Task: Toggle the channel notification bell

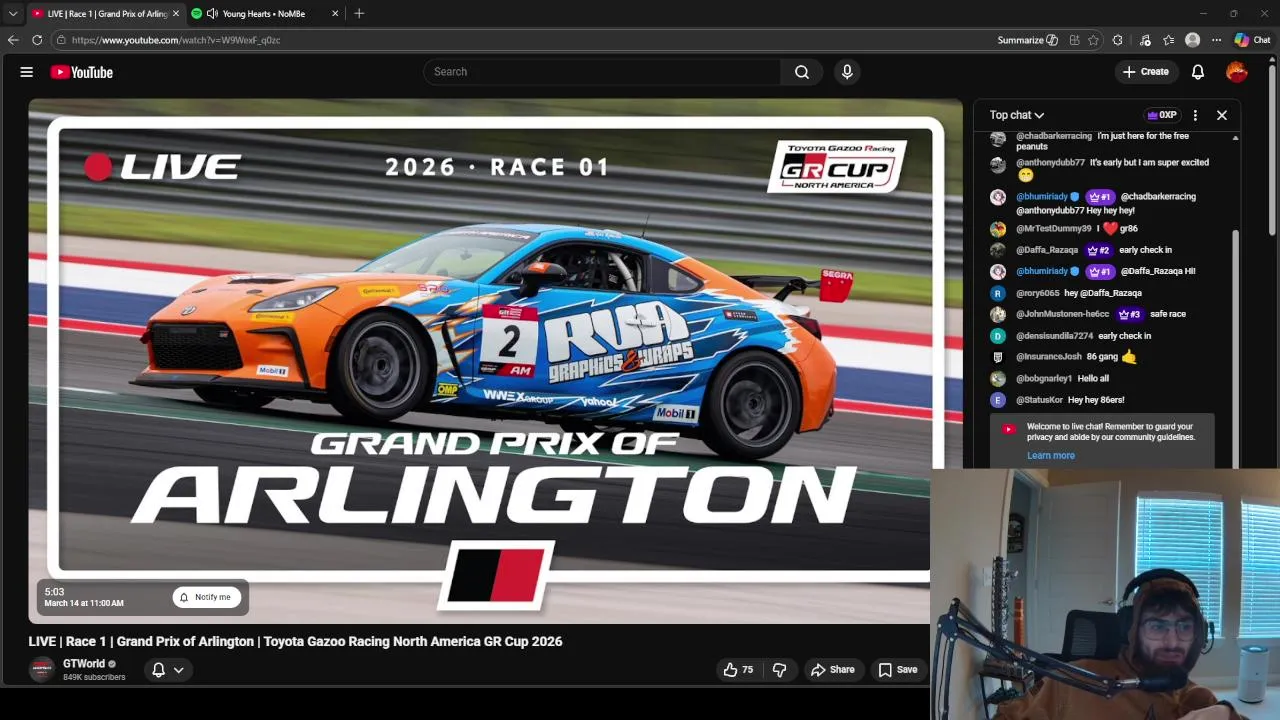Action: point(158,670)
